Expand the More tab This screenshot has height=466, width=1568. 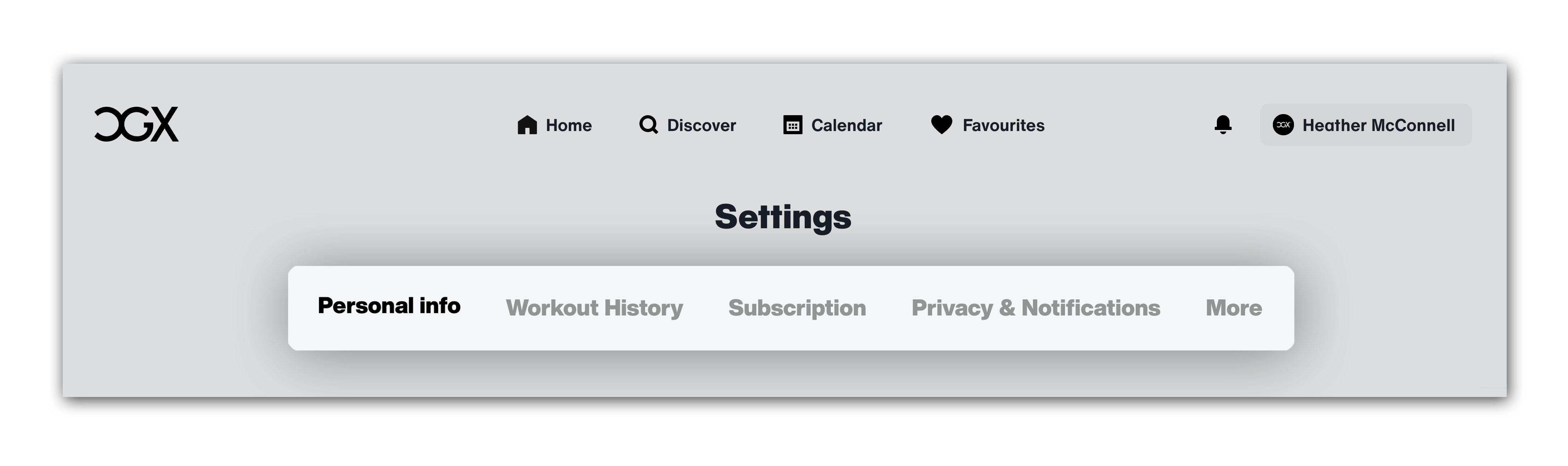click(x=1234, y=308)
